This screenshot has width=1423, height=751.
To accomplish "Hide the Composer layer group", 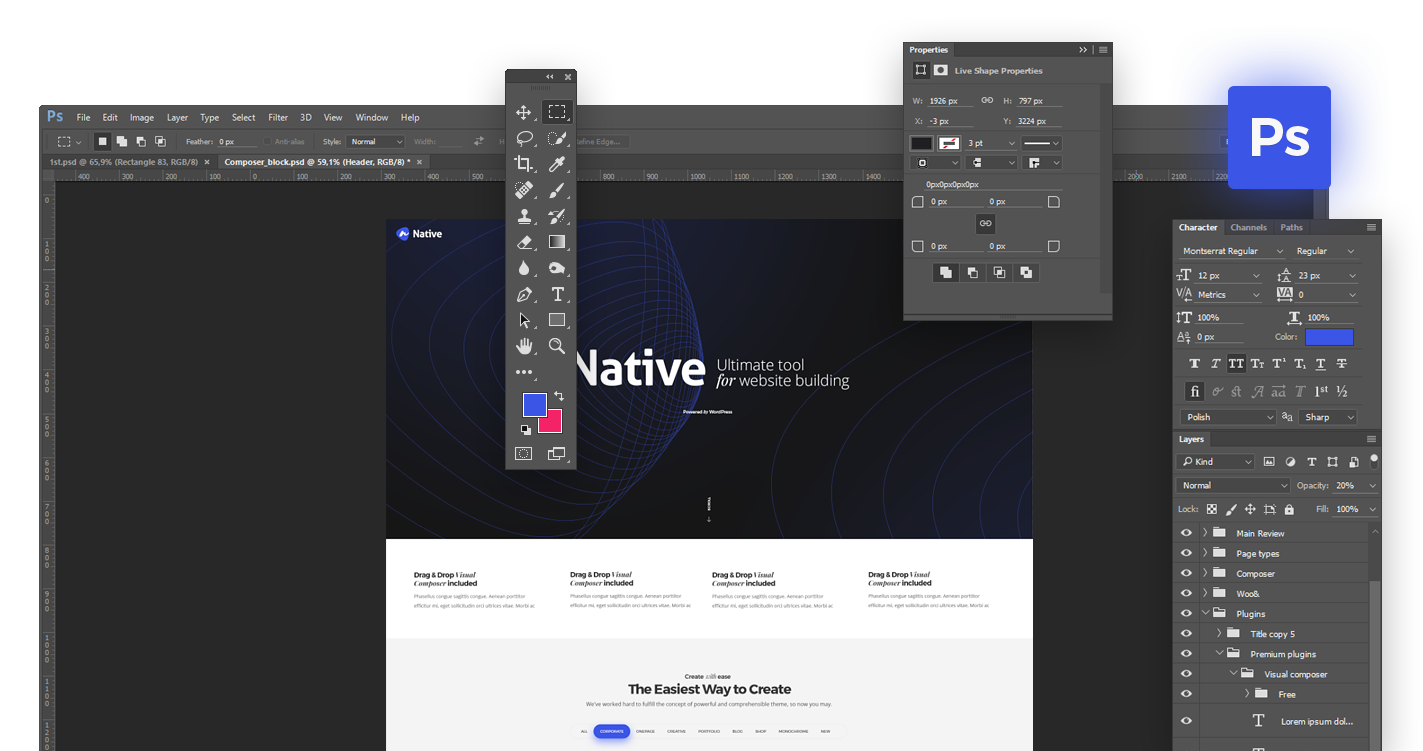I will (x=1186, y=573).
